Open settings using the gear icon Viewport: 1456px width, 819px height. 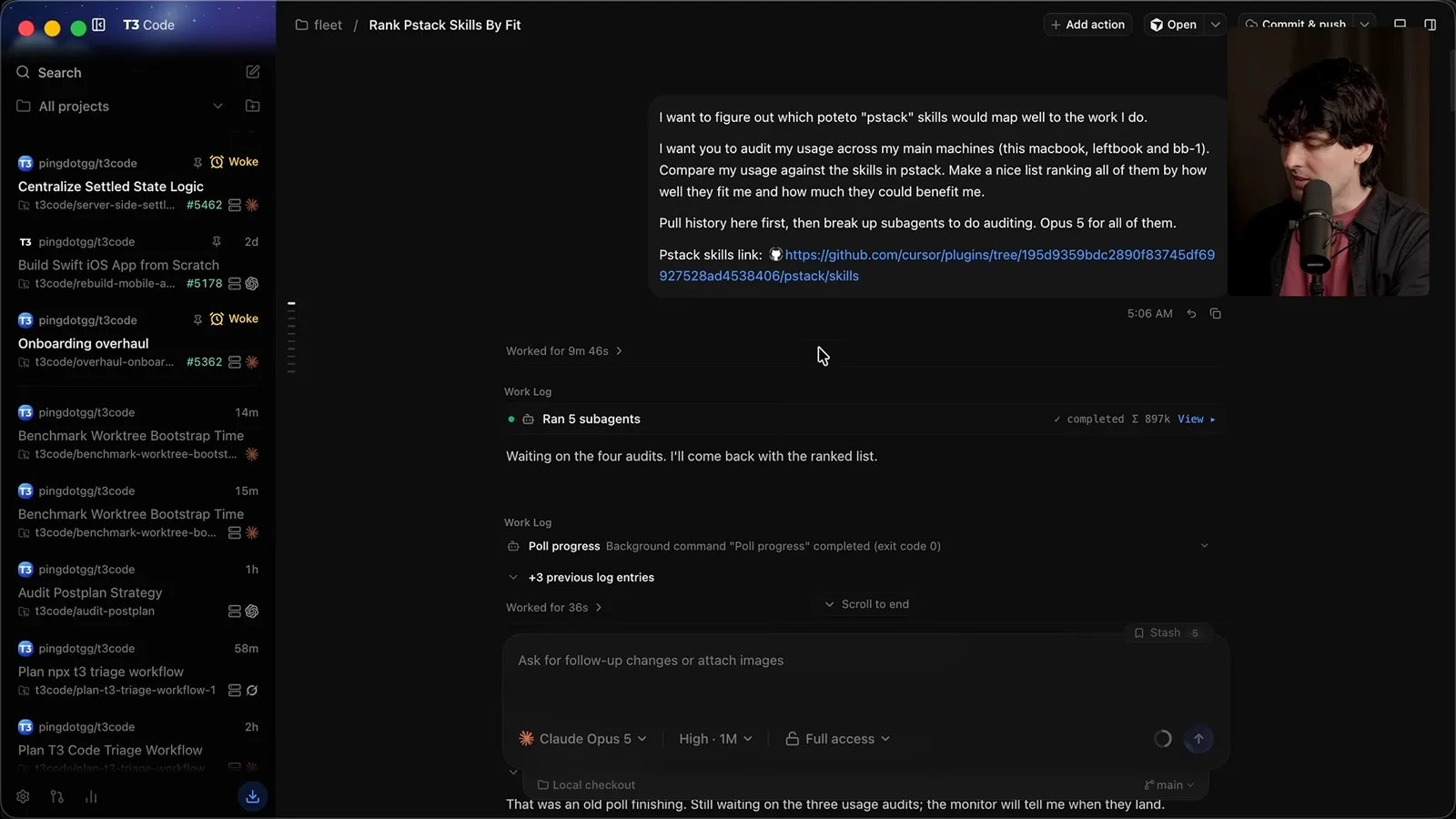click(x=23, y=796)
